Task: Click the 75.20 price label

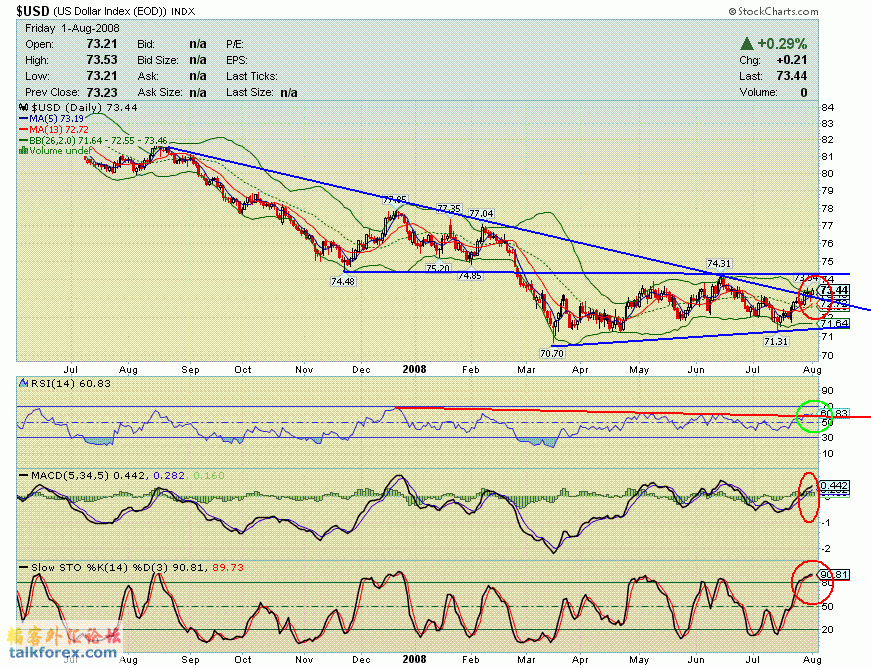Action: (438, 268)
